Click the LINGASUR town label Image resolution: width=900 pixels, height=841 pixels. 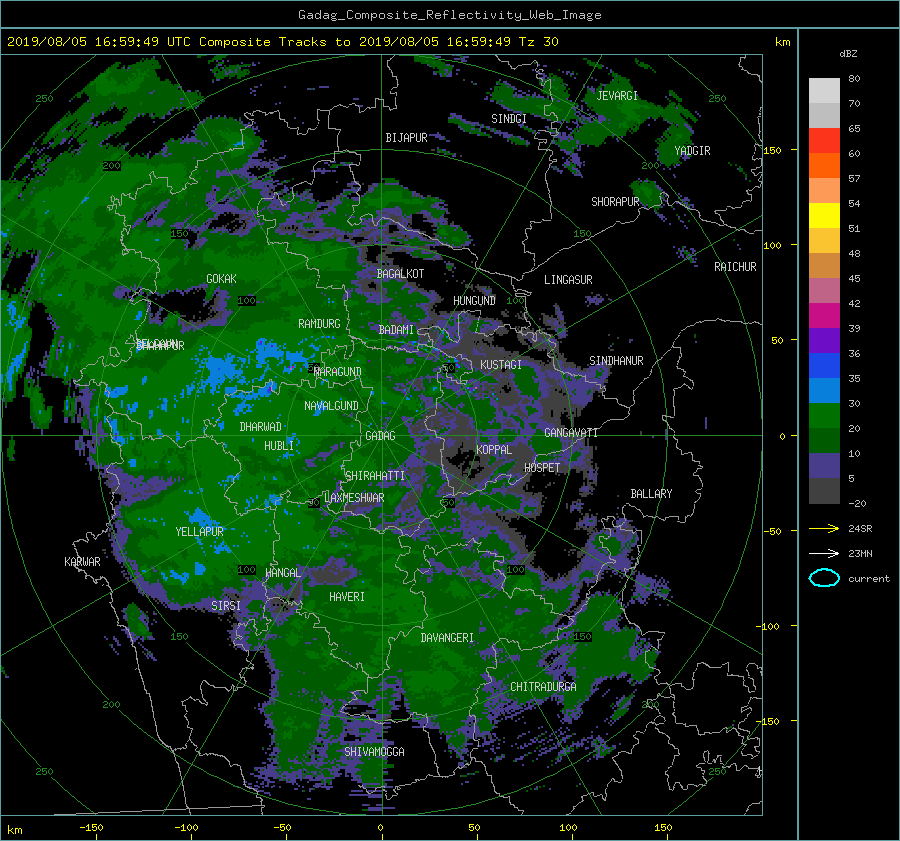point(568,280)
